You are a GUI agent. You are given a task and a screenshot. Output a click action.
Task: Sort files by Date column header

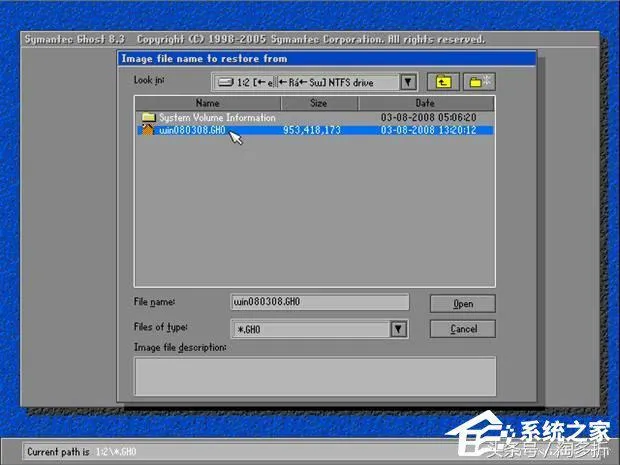click(425, 103)
